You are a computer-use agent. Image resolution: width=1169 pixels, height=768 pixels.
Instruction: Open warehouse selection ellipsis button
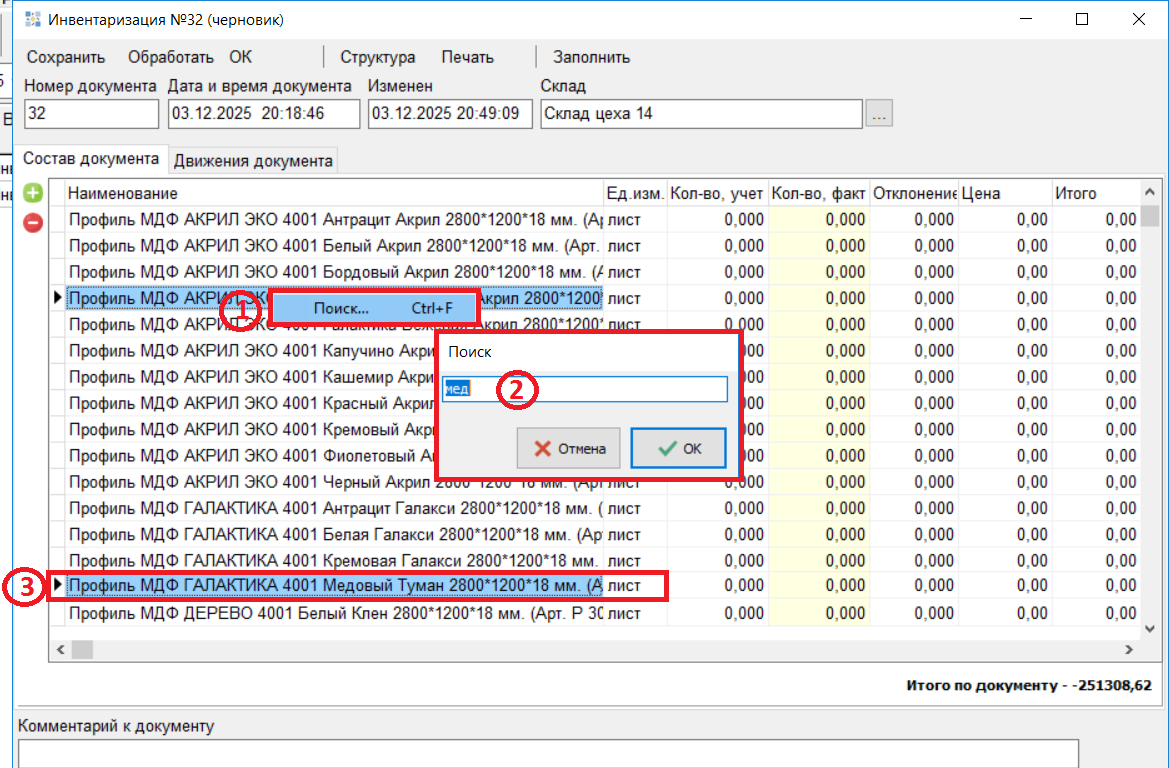click(879, 114)
